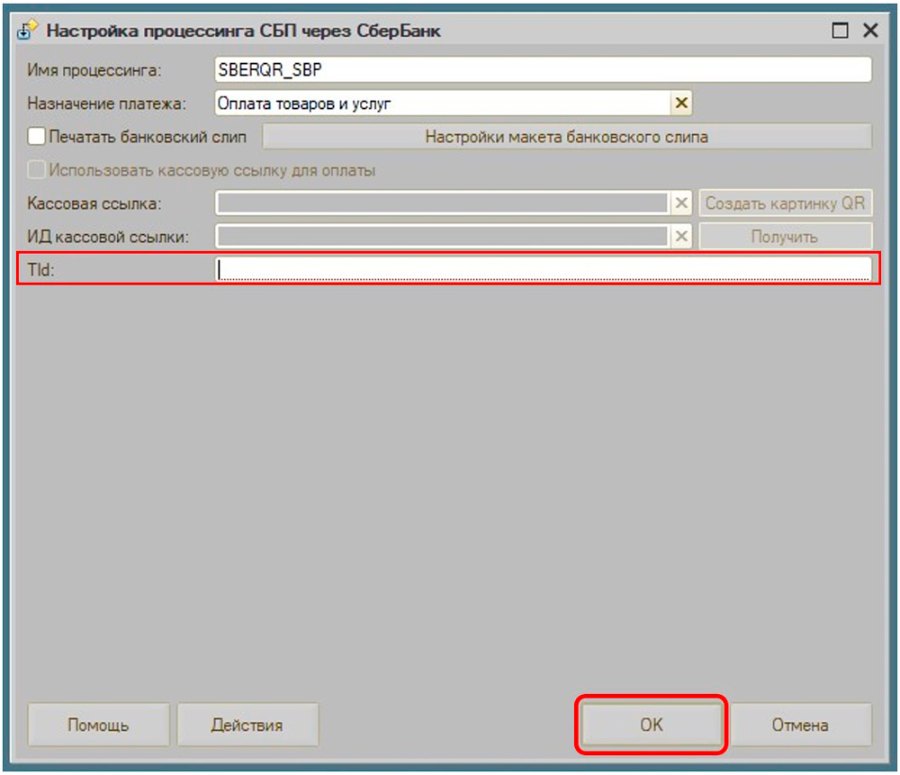Click the dialog title bar icon

click(27, 30)
